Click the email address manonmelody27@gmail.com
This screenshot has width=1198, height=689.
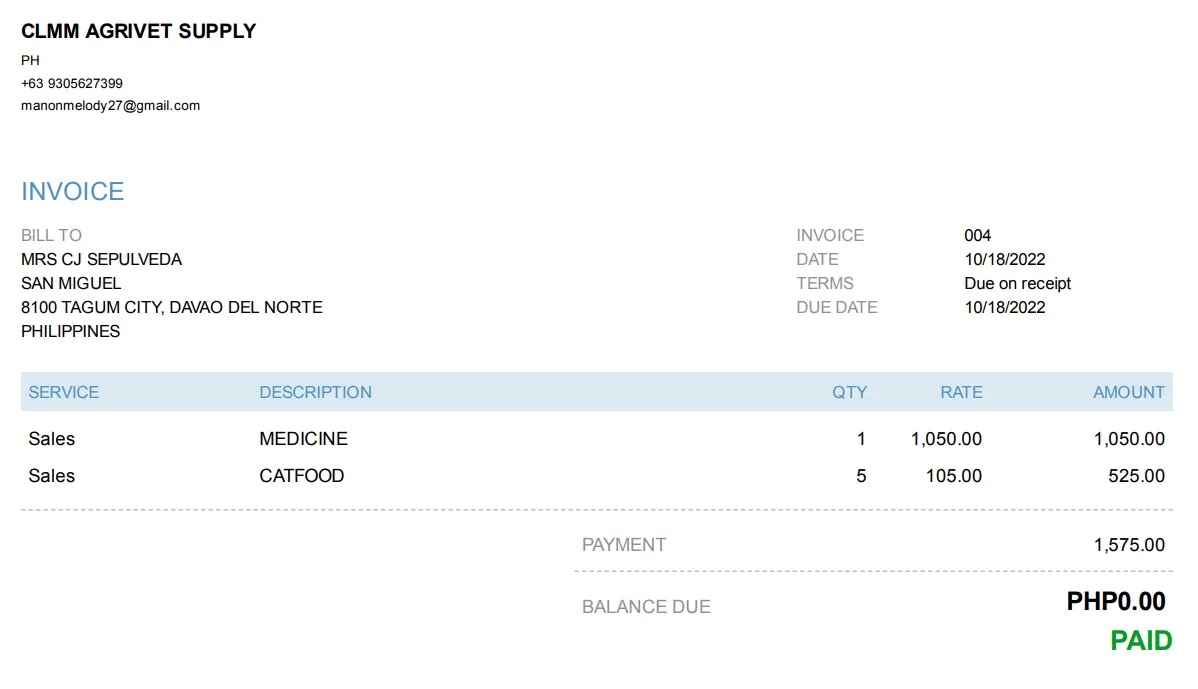pos(110,105)
